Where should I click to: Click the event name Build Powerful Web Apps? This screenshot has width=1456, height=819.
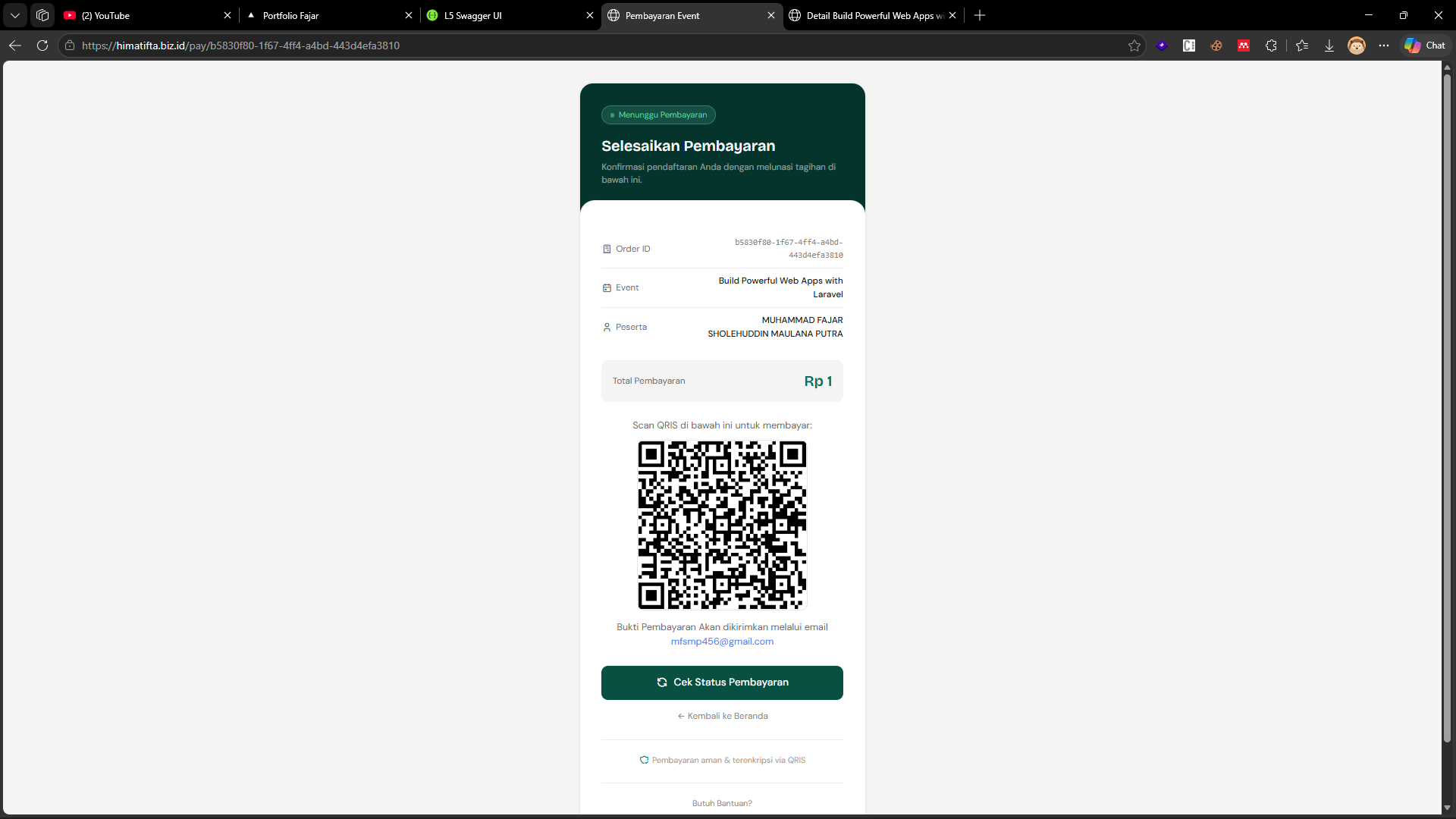780,287
